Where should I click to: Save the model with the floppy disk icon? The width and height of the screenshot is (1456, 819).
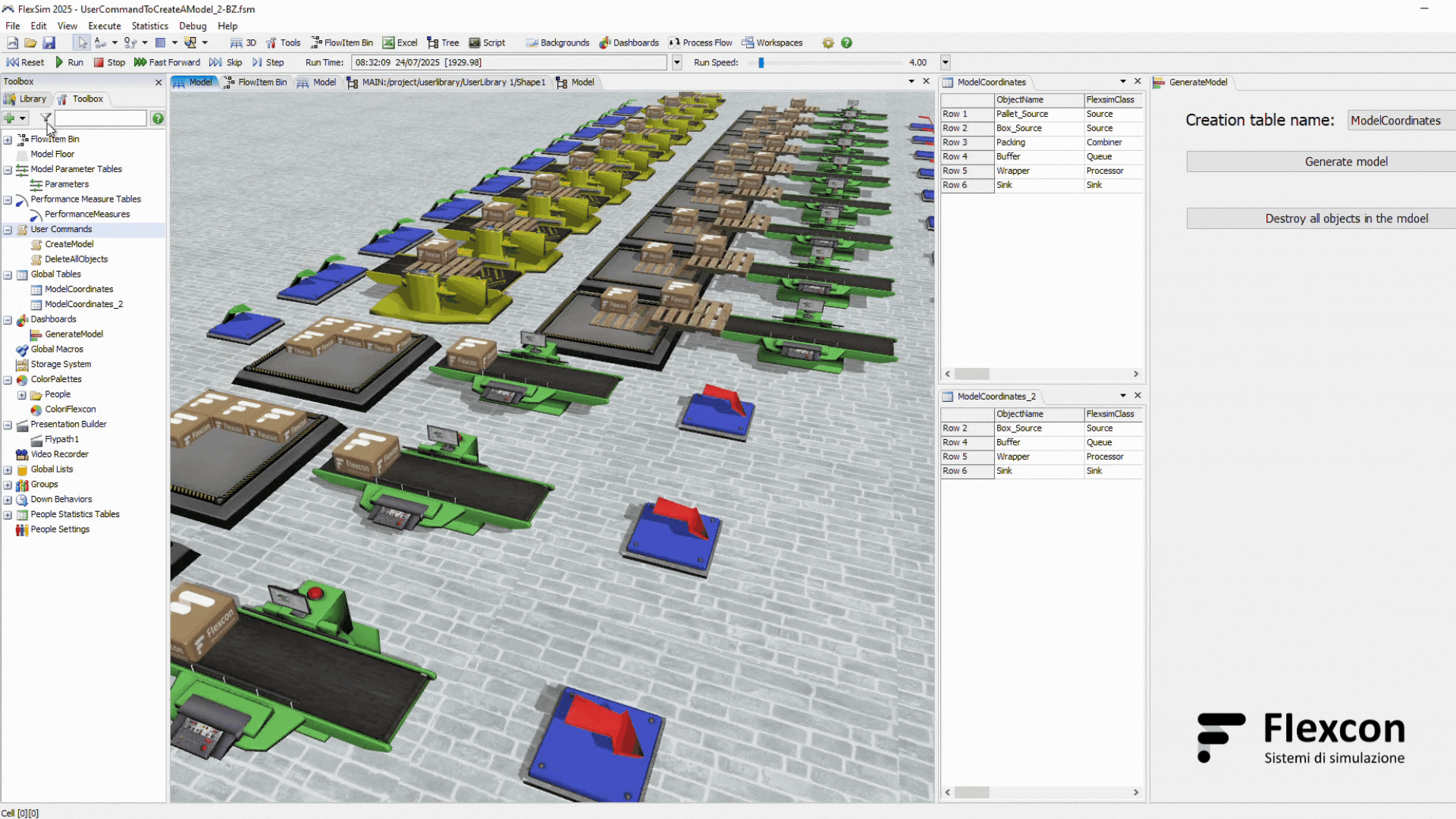pos(49,42)
